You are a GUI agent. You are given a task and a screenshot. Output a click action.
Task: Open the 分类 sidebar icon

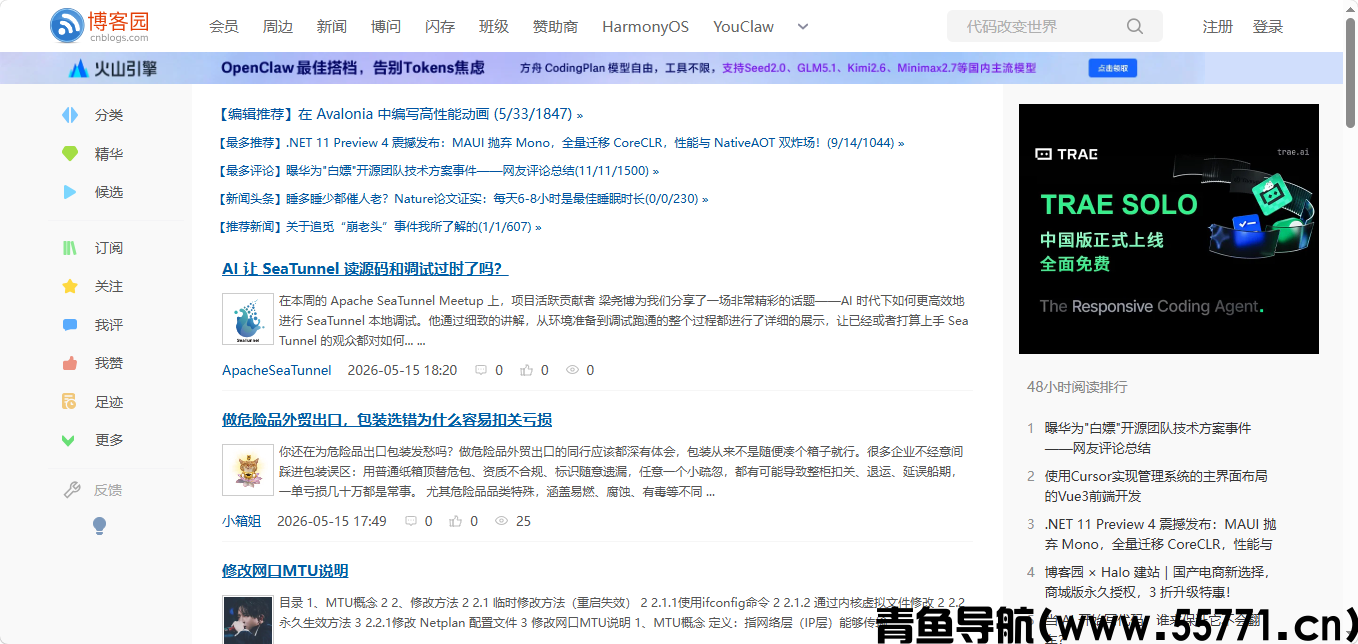pyautogui.click(x=70, y=115)
